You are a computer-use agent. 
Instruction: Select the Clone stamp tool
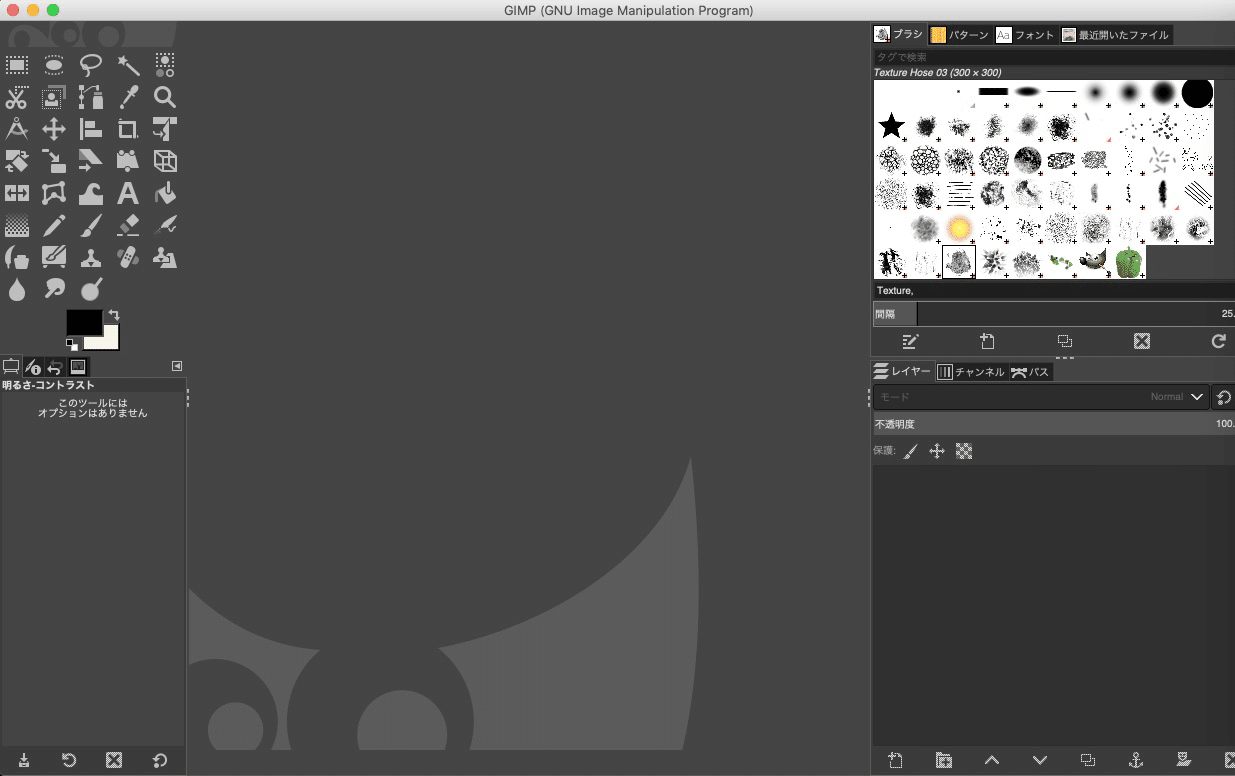[x=91, y=257]
